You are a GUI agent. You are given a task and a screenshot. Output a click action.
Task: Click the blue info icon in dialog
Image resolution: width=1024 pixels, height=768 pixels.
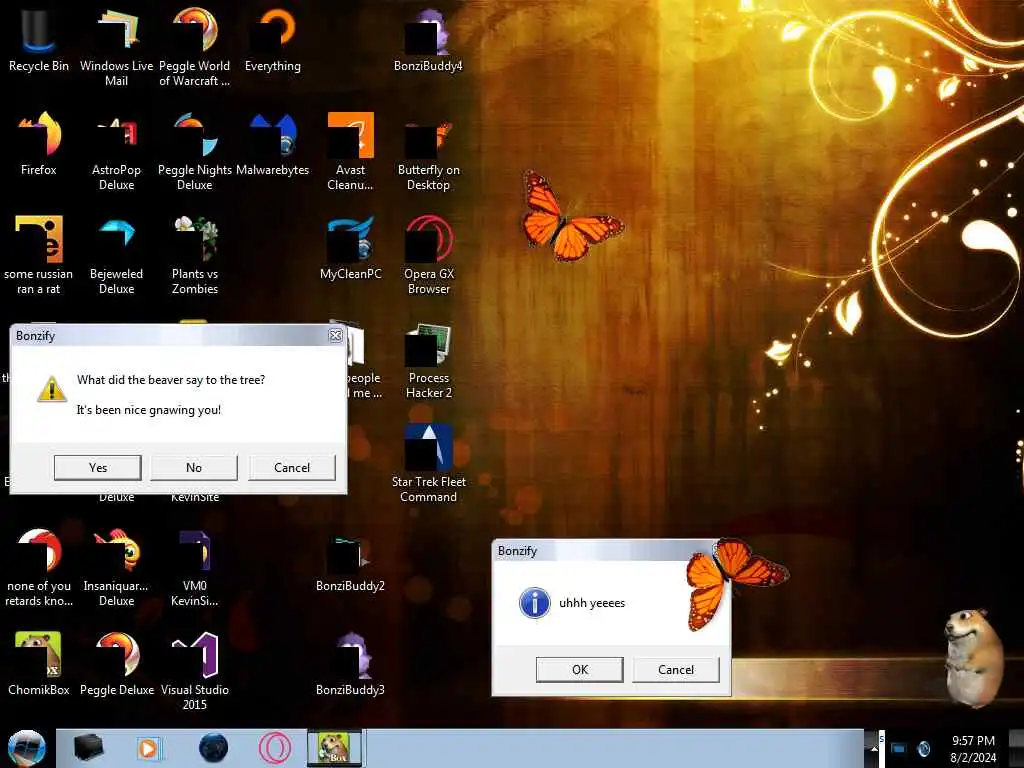[535, 602]
